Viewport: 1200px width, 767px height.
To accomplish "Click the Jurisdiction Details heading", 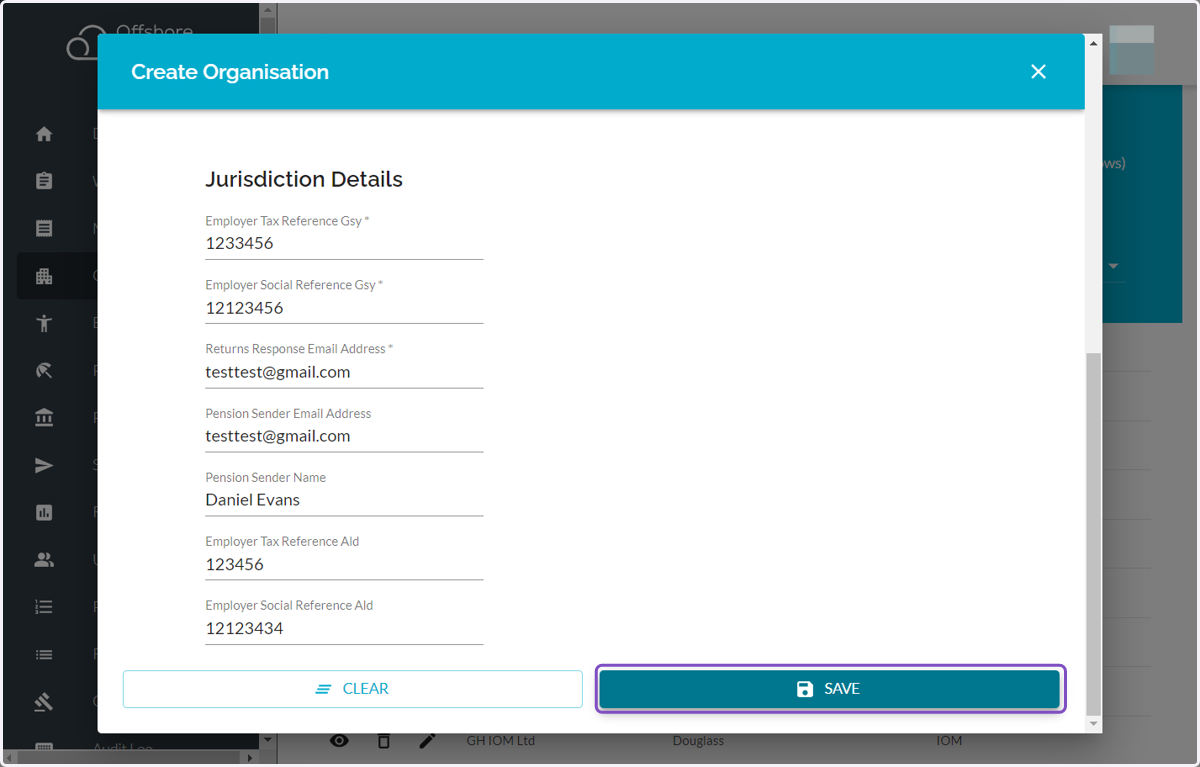I will point(304,180).
